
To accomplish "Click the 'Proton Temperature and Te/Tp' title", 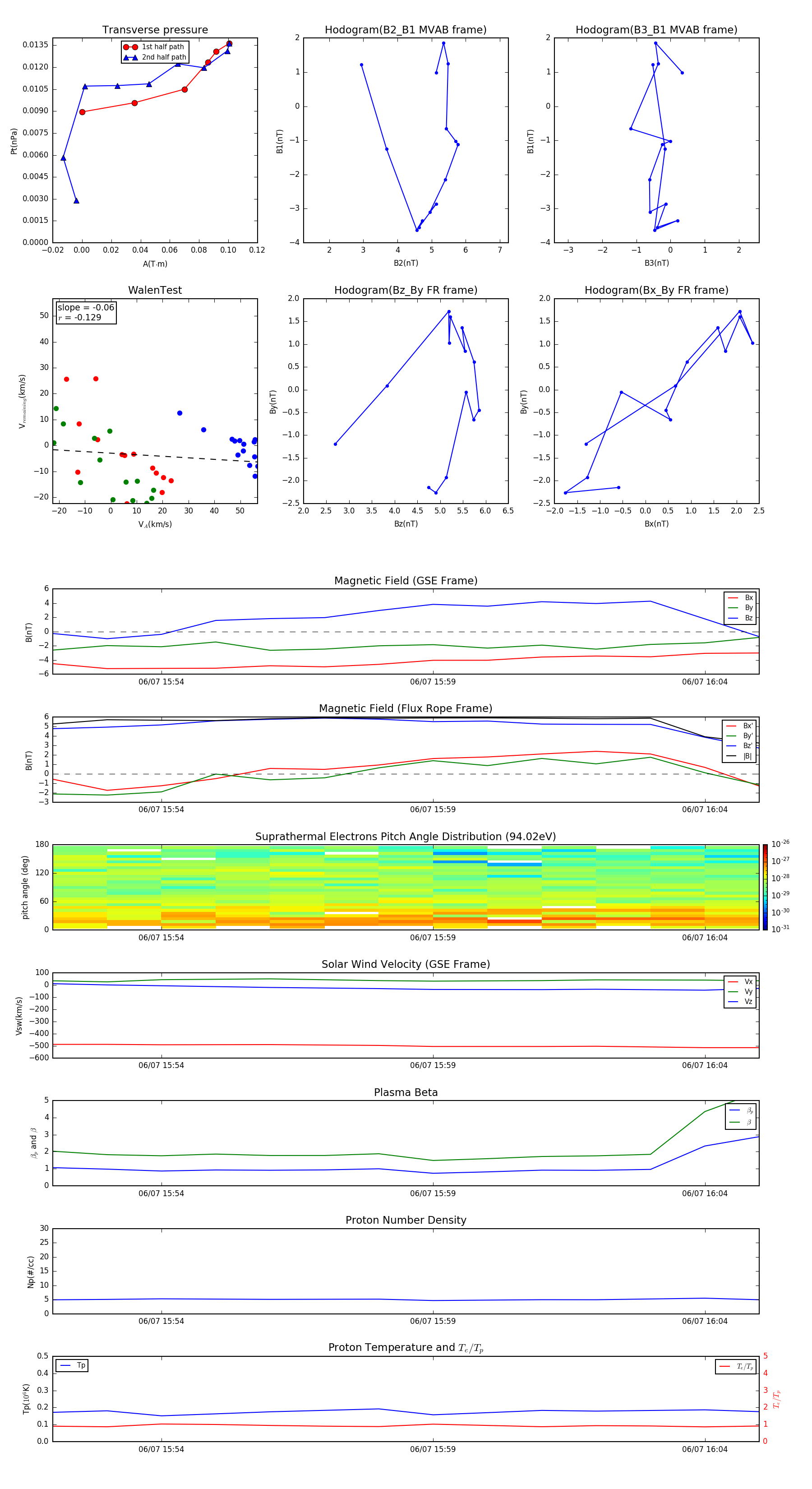I will click(406, 1348).
